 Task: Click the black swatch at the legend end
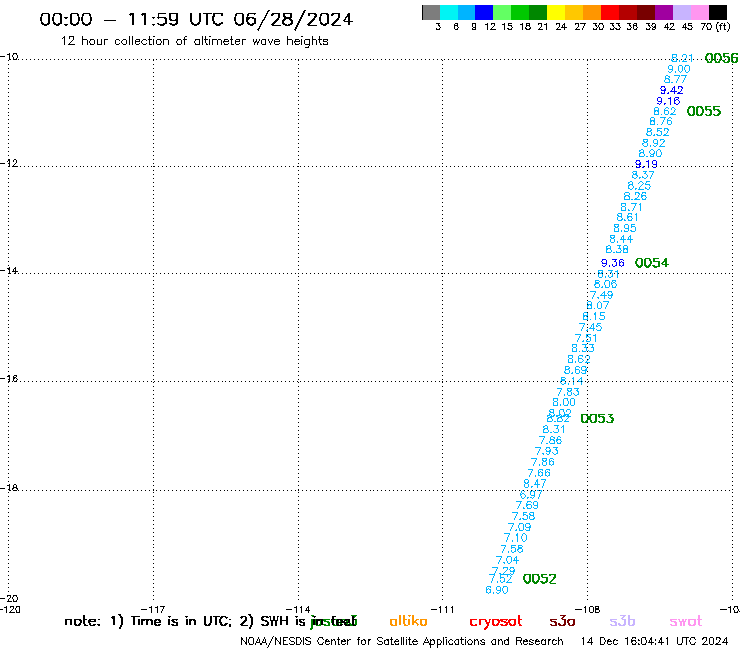pos(718,12)
